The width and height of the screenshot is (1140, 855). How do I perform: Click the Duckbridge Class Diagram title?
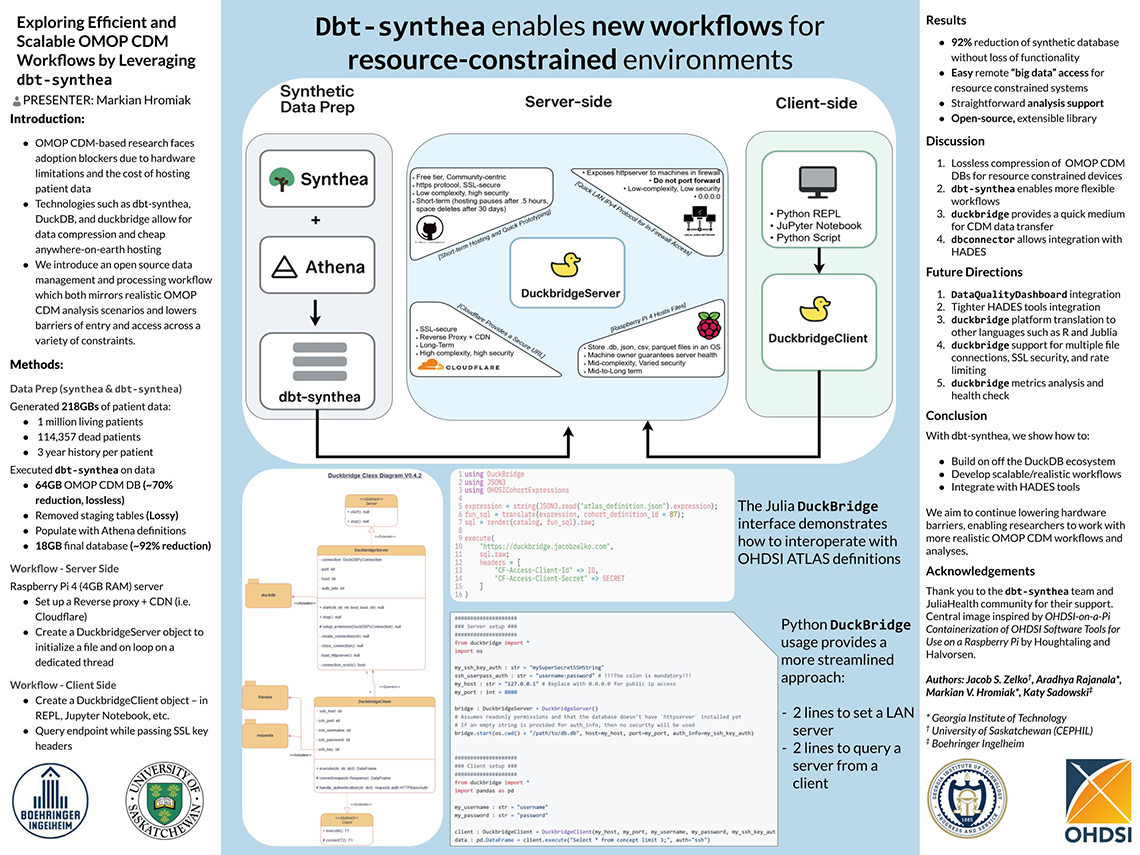pos(376,476)
